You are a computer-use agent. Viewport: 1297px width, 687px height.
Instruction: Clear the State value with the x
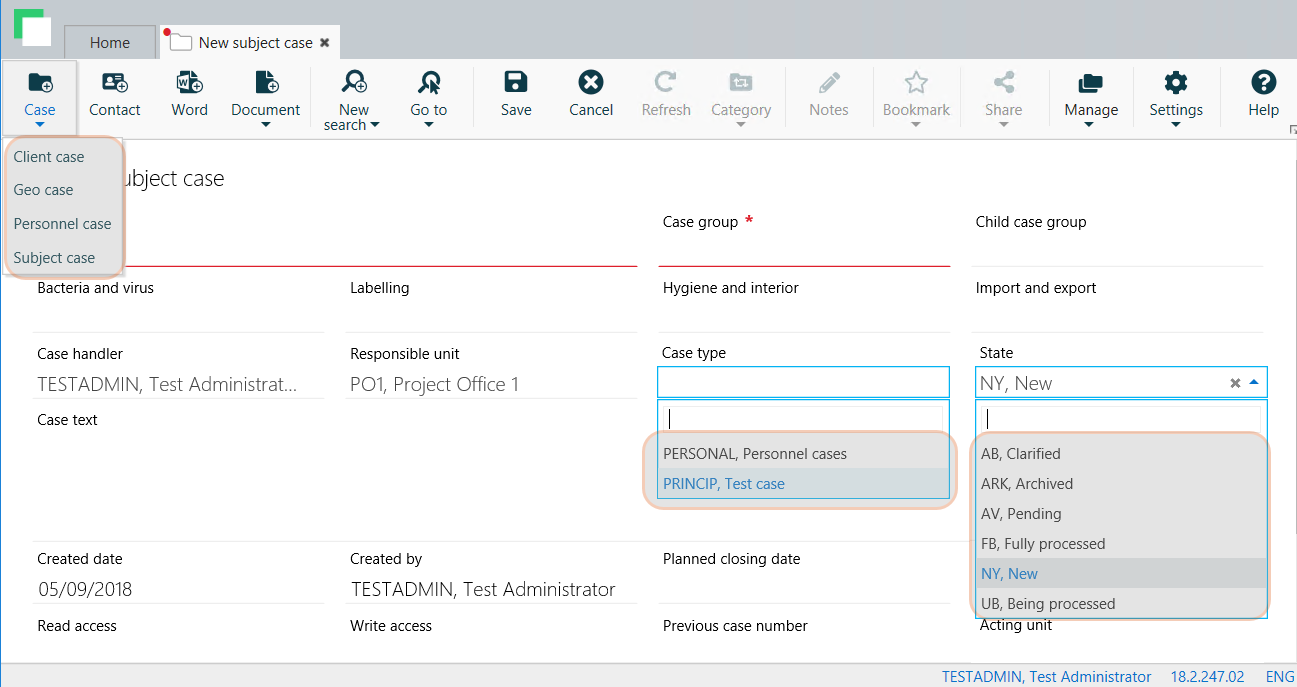point(1235,383)
